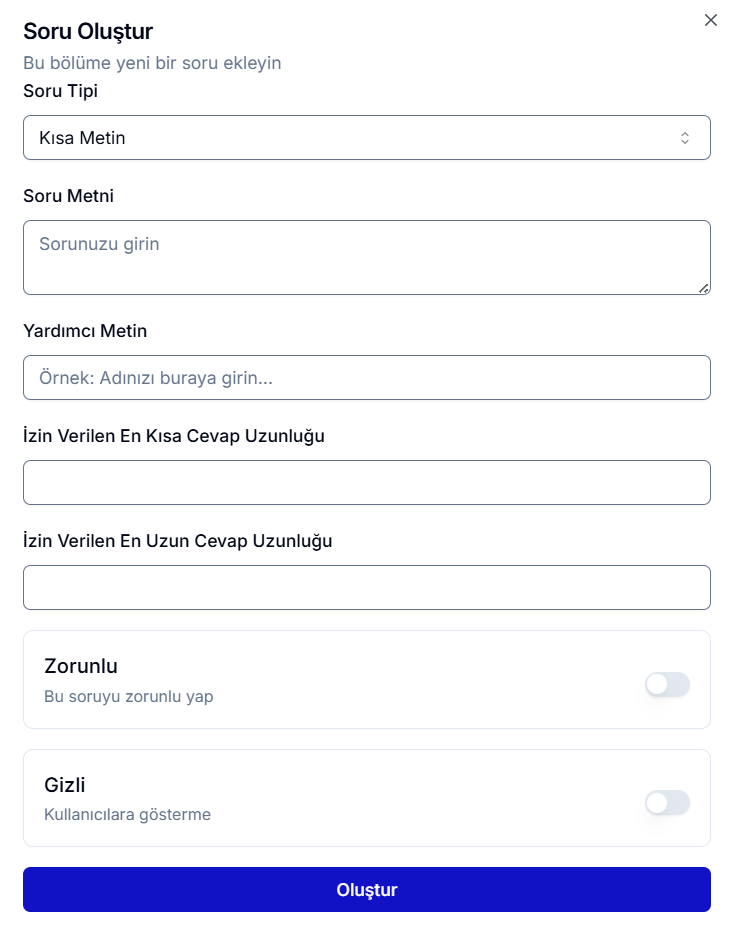The width and height of the screenshot is (730, 935).
Task: Click the "Bu soruyu zorunlu yap" description
Action: [x=128, y=696]
